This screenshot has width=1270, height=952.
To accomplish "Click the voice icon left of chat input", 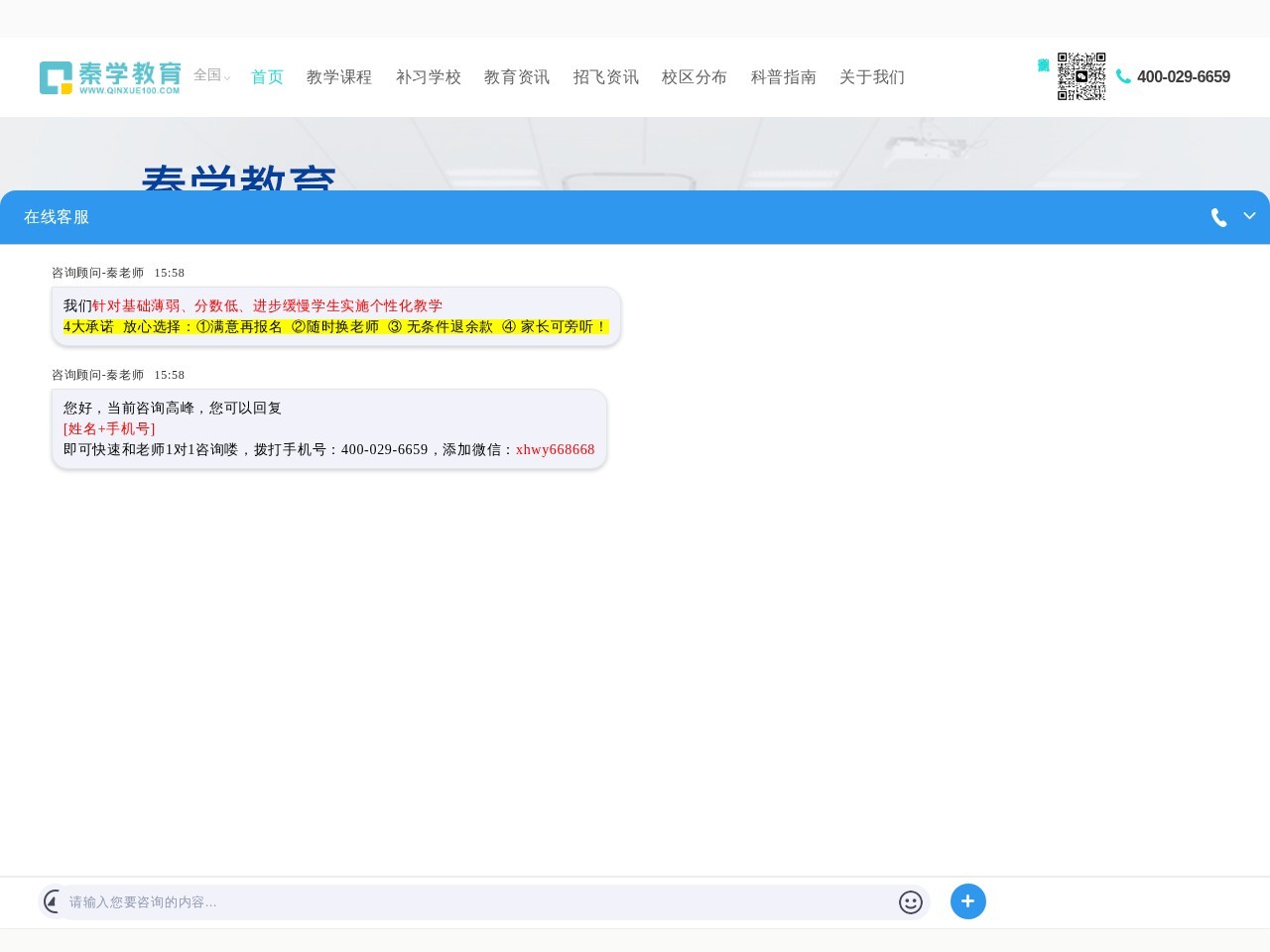I will pyautogui.click(x=53, y=901).
